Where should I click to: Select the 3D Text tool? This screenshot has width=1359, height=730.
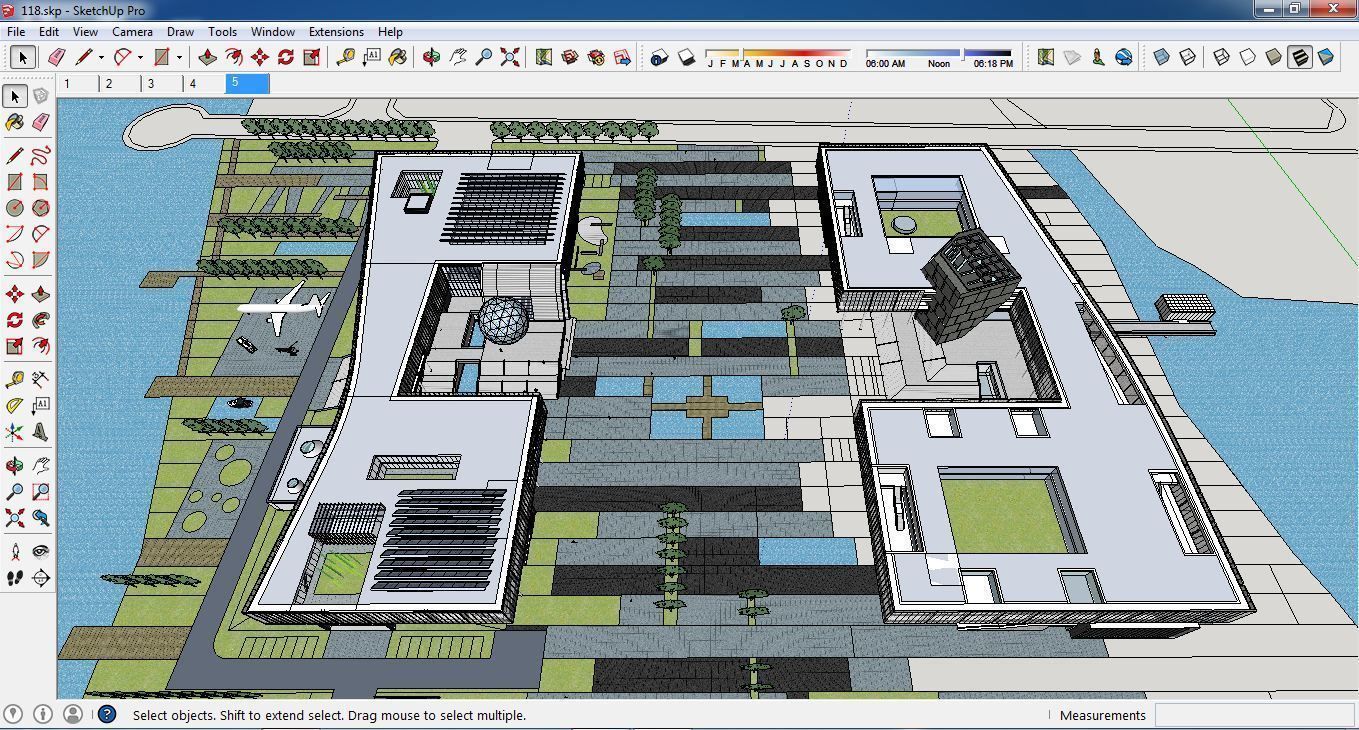coord(41,432)
